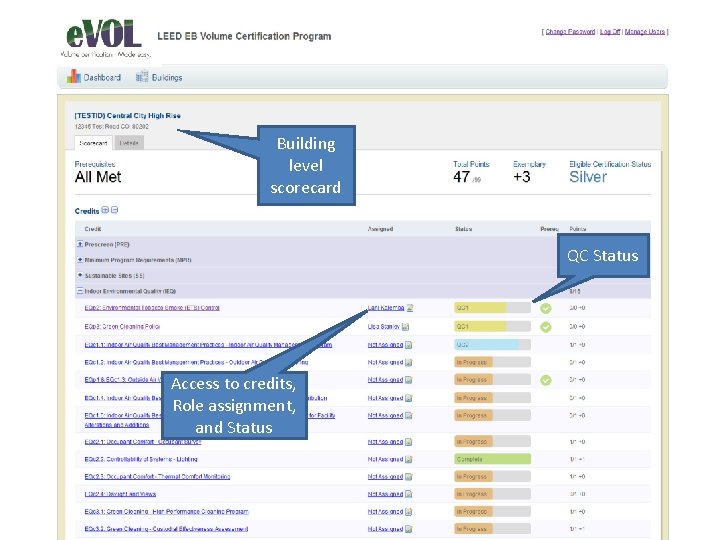The width and height of the screenshot is (720, 540).
Task: Click the assignment icon in the EQc1.2 row
Action: point(409,362)
